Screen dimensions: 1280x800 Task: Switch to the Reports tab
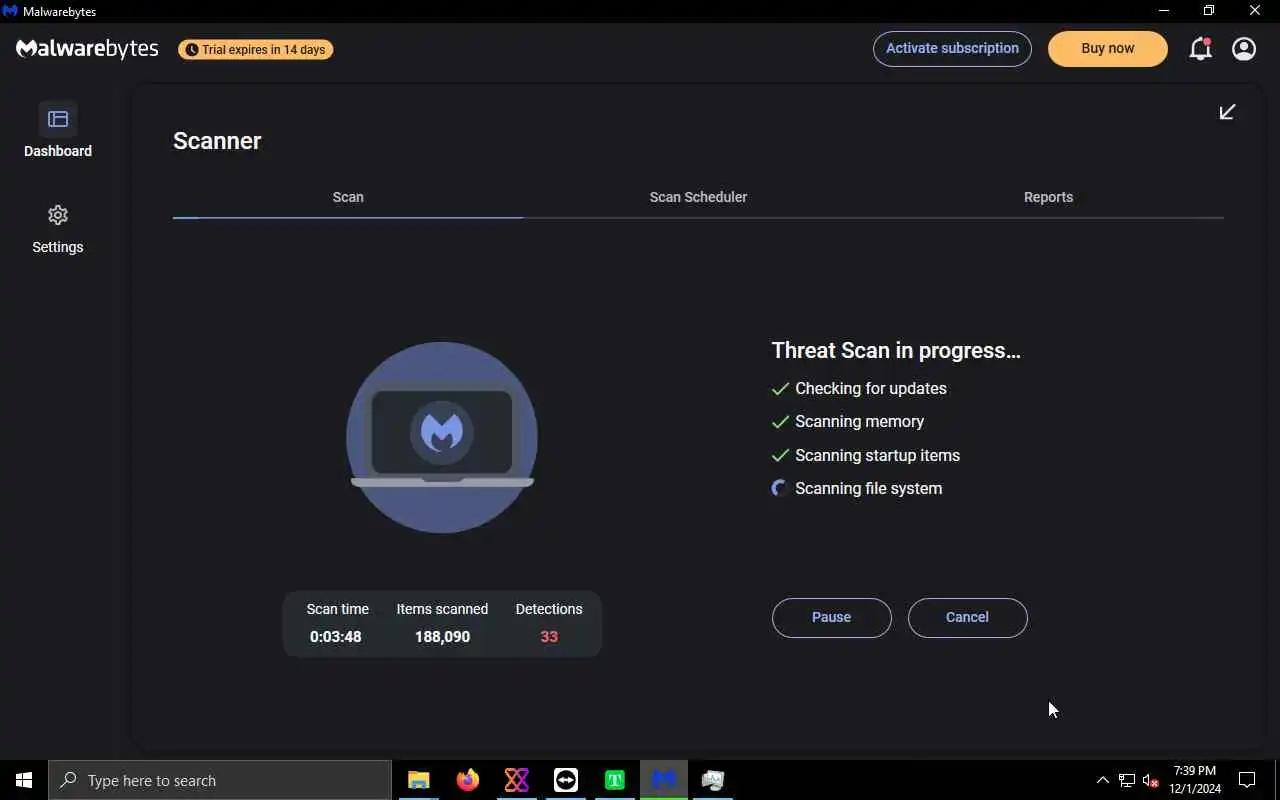[1048, 197]
